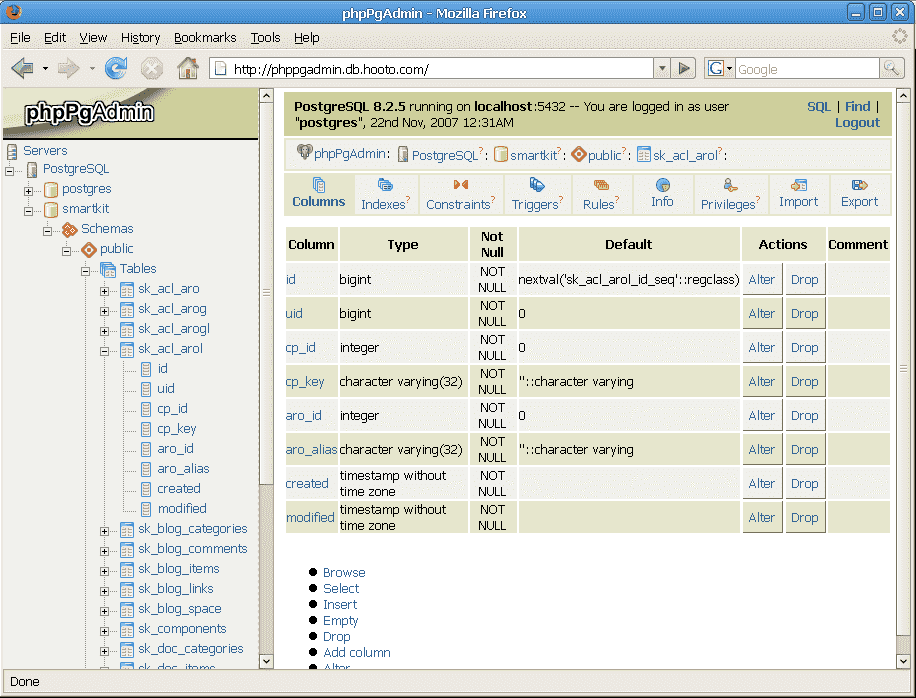Click Alter for the created column
The width and height of the screenshot is (916, 698).
pyautogui.click(x=762, y=484)
